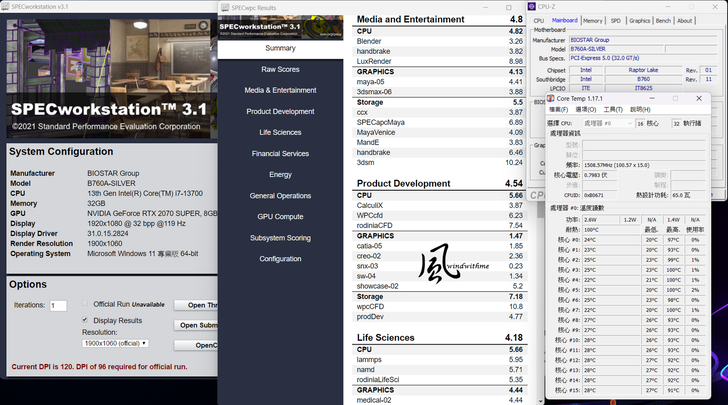Image resolution: width=728 pixels, height=405 pixels.
Task: Click the 65.0 TDP field in Core Temp
Action: (688, 195)
